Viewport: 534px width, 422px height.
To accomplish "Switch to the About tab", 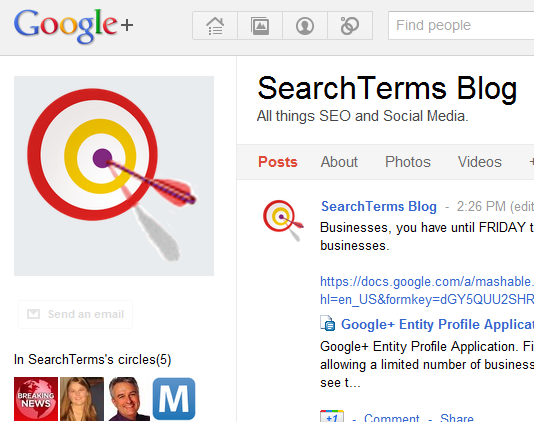I will tap(339, 162).
